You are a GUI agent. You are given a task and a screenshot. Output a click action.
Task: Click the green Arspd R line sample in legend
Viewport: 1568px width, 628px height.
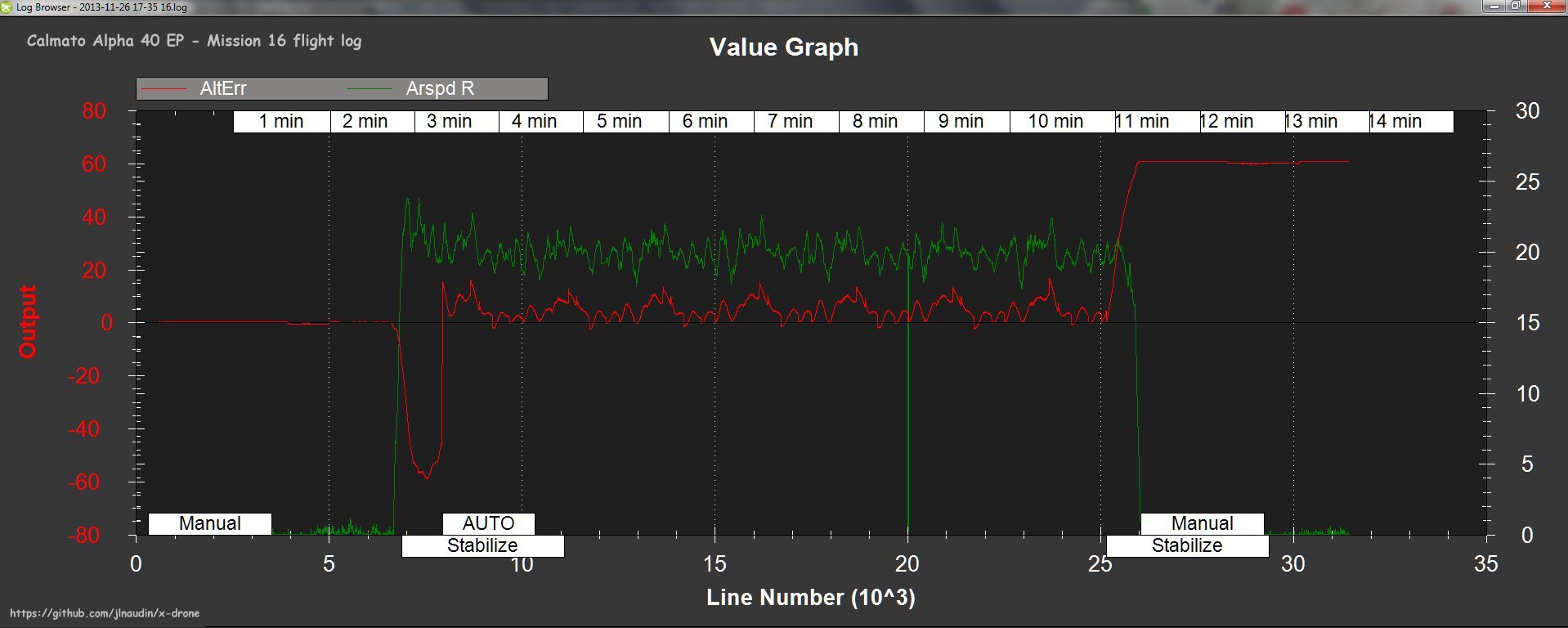click(x=370, y=88)
